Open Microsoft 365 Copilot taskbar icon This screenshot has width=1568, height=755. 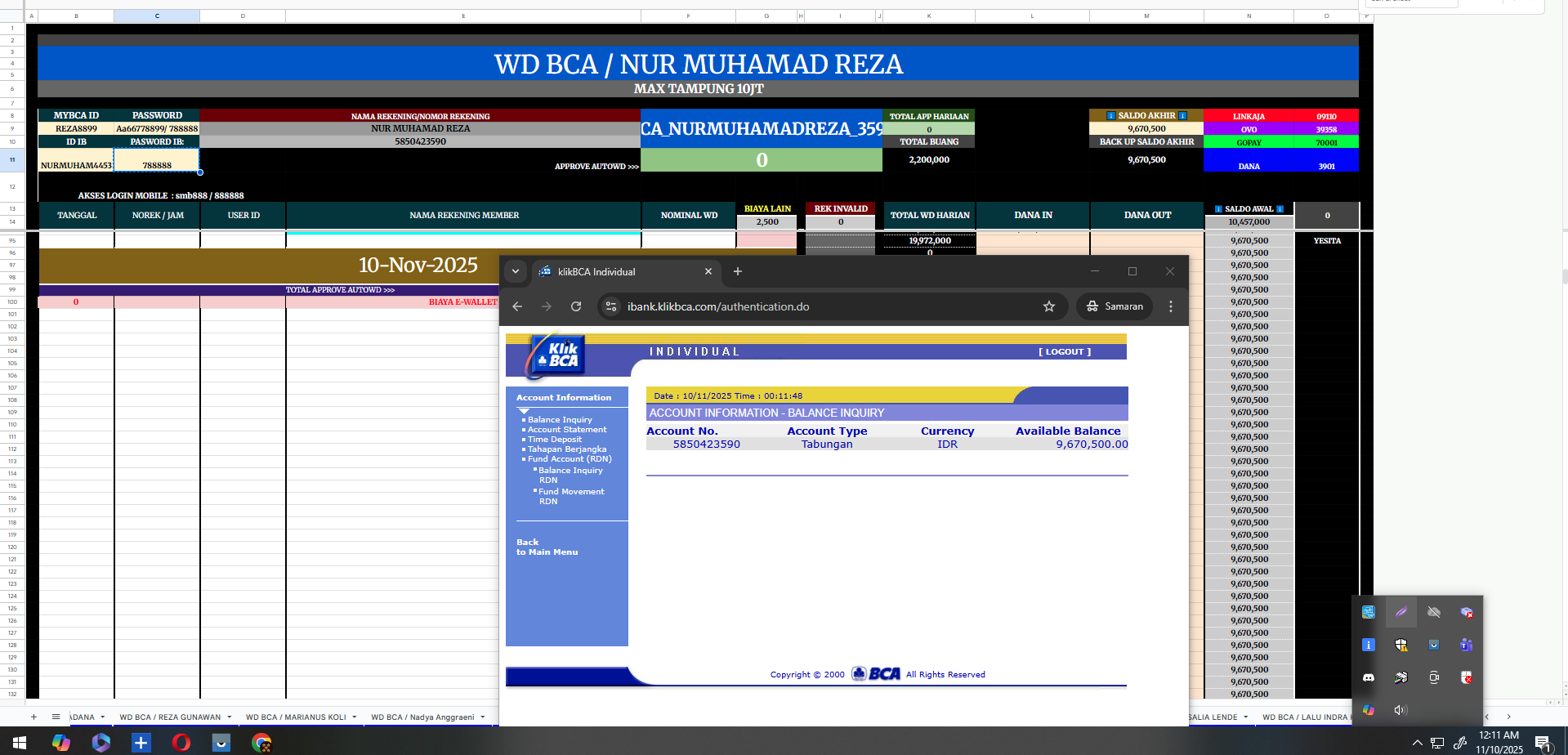101,742
